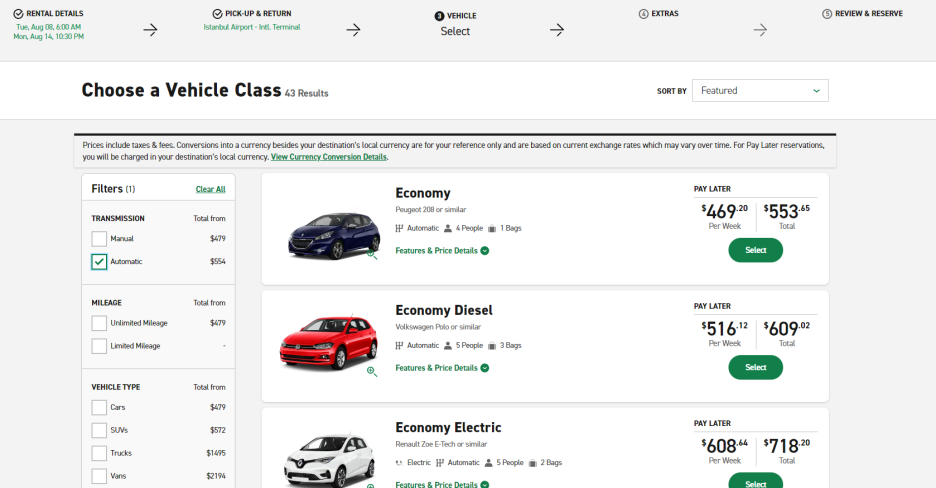Check the Vans vehicle type box
The height and width of the screenshot is (488, 936).
click(99, 476)
